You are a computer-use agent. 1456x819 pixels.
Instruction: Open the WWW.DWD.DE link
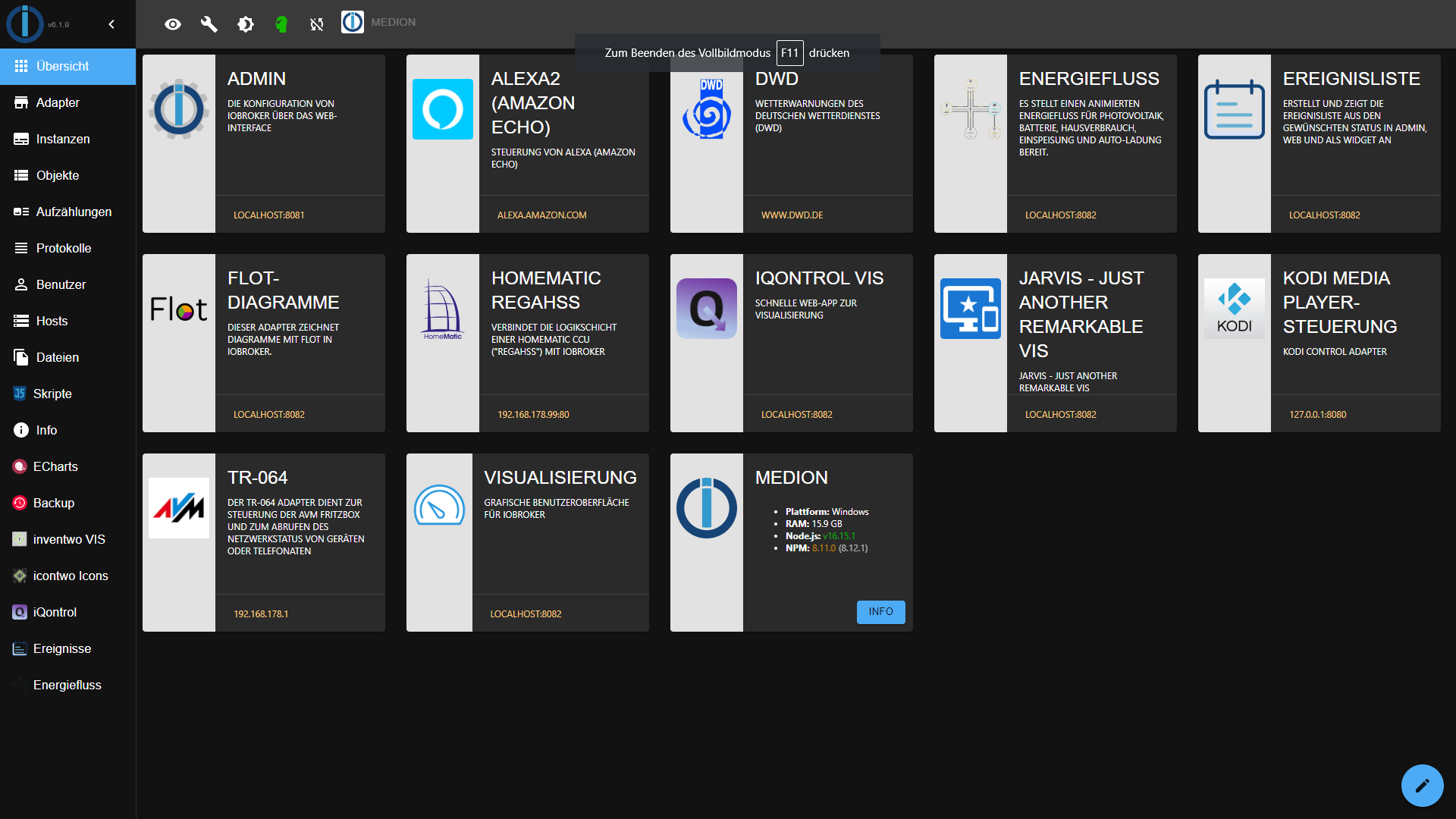click(792, 215)
